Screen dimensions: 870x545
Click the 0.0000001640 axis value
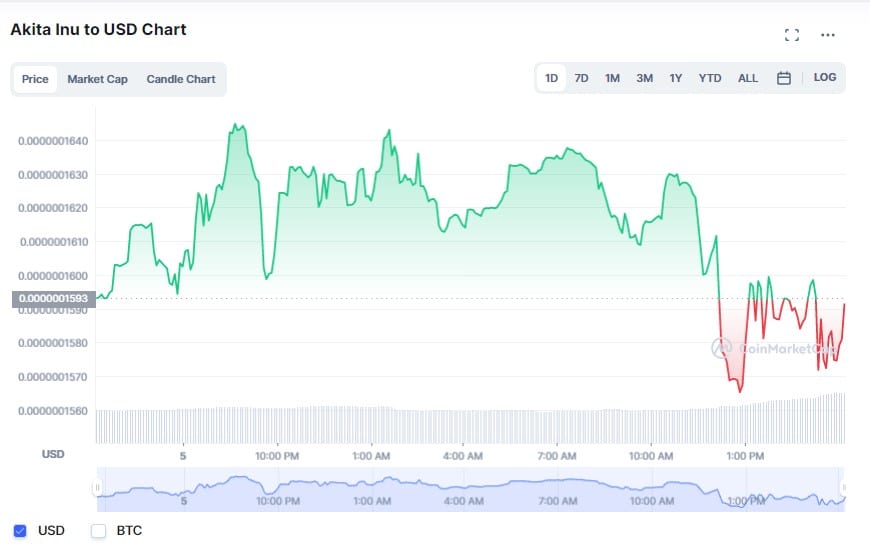click(53, 141)
